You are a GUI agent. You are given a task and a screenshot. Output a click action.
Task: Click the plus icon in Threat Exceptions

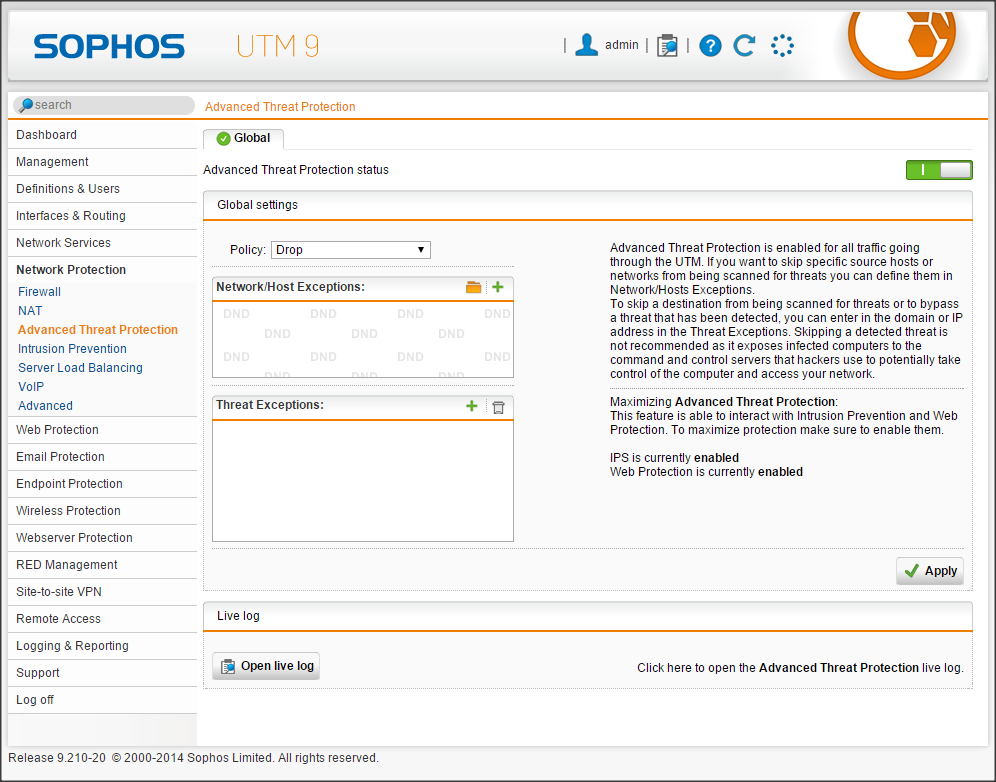472,406
